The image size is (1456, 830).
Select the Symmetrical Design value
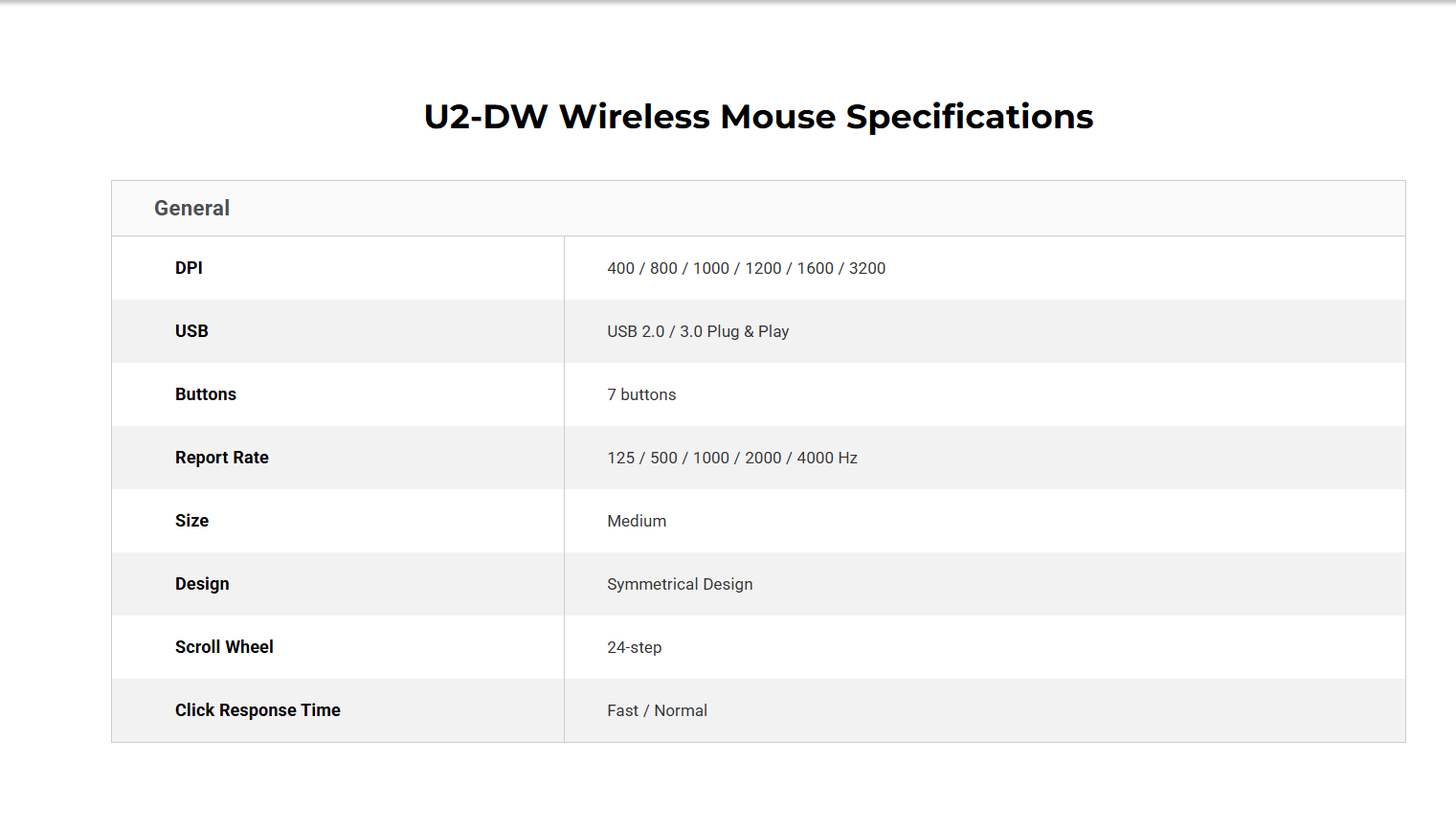[x=680, y=584]
